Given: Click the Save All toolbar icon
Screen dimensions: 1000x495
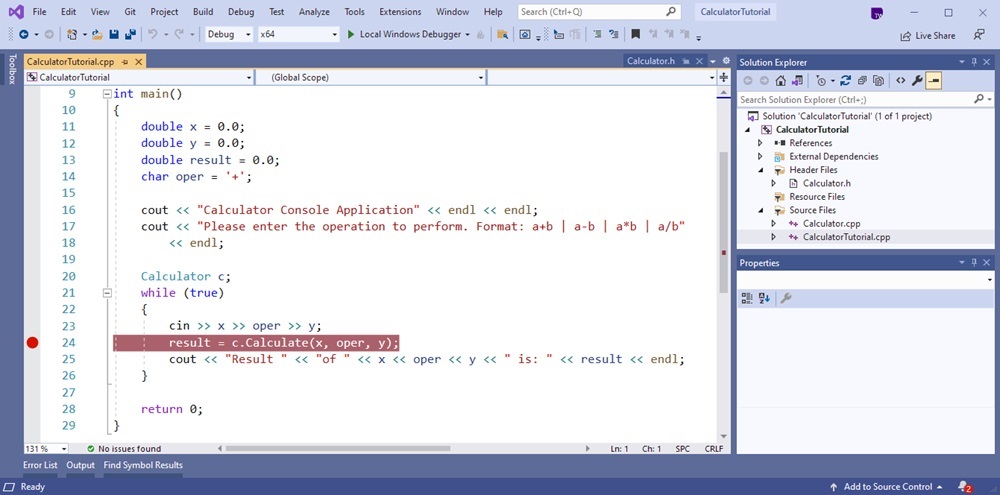Looking at the screenshot, I should (130, 34).
